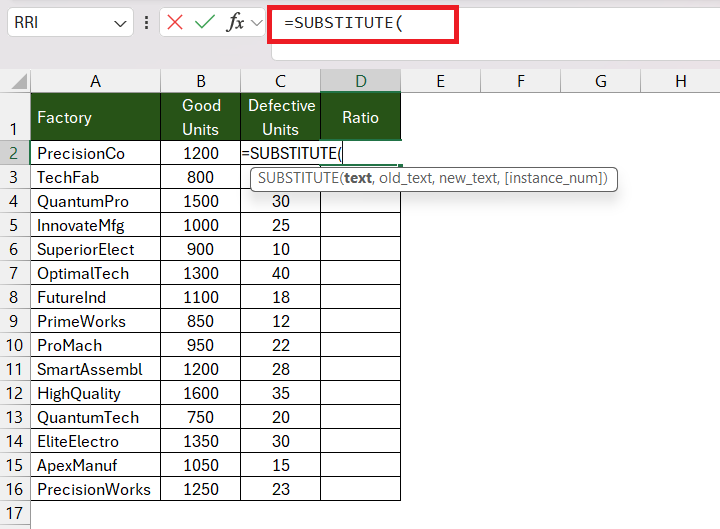Select Good Units value 1250
Viewport: 720px width, 529px height.
(x=201, y=489)
